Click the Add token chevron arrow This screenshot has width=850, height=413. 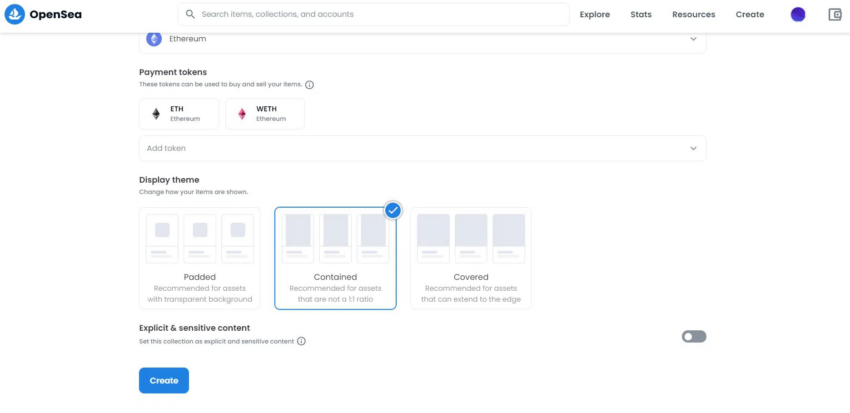pyautogui.click(x=693, y=149)
